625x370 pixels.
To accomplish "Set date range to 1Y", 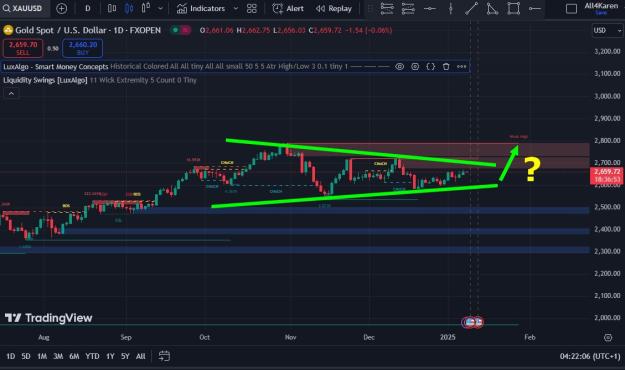I will [x=110, y=356].
